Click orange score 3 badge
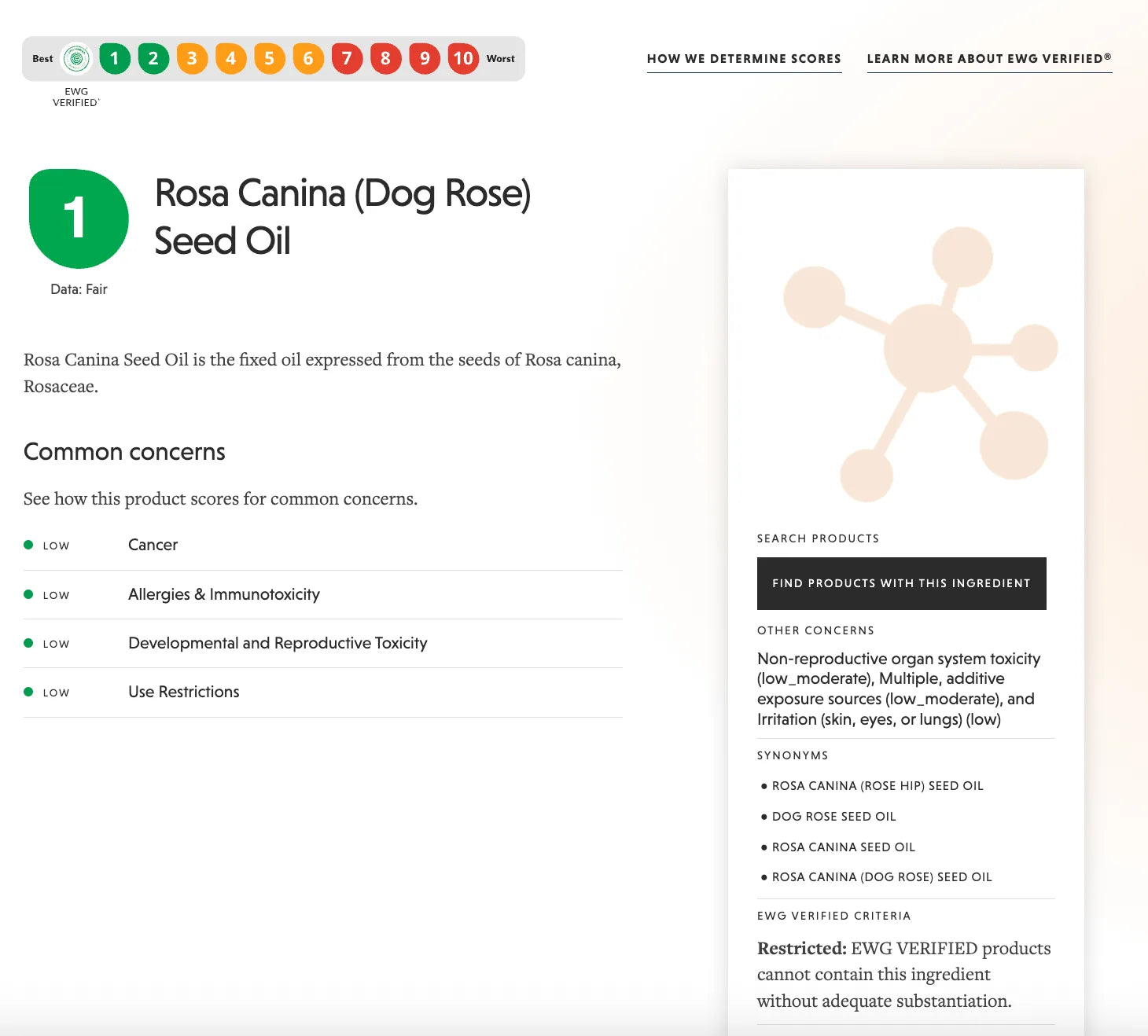The height and width of the screenshot is (1036, 1148). click(x=192, y=59)
